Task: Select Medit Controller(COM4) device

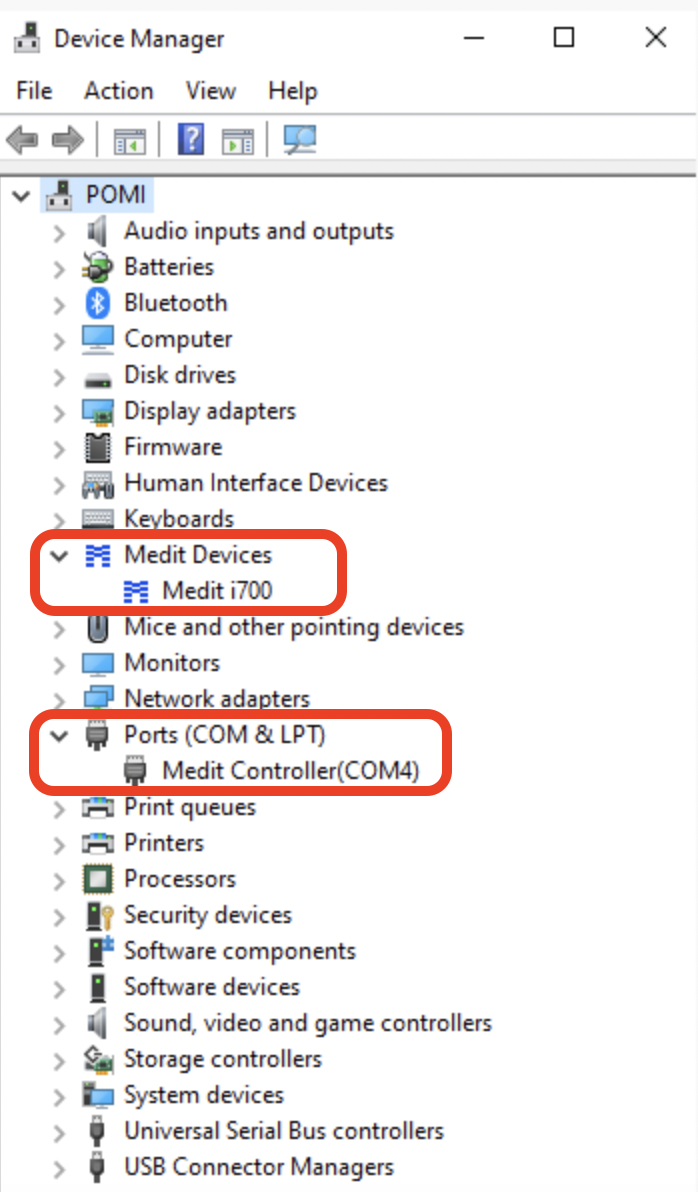Action: pyautogui.click(x=290, y=771)
